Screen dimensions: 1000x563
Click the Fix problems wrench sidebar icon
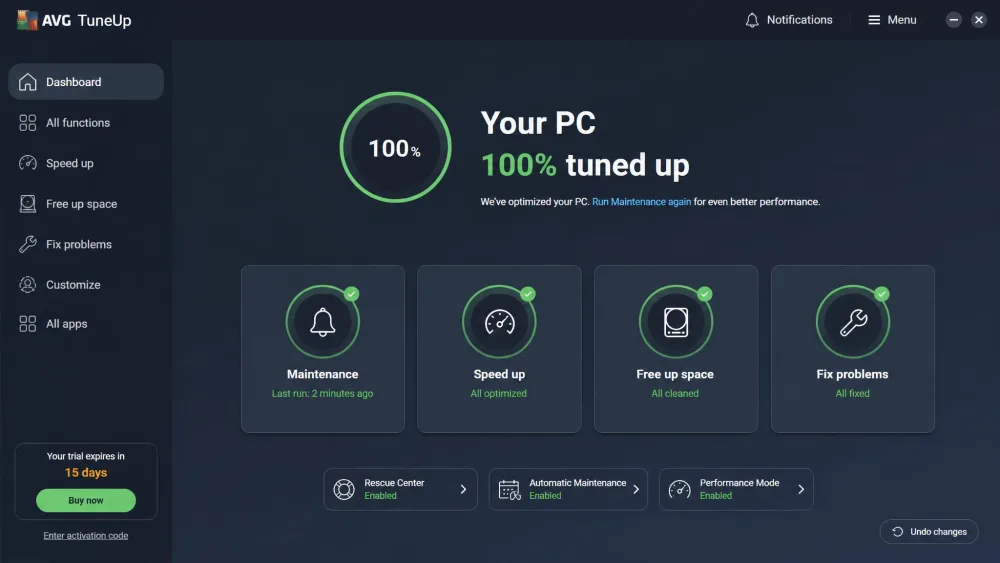pyautogui.click(x=27, y=244)
